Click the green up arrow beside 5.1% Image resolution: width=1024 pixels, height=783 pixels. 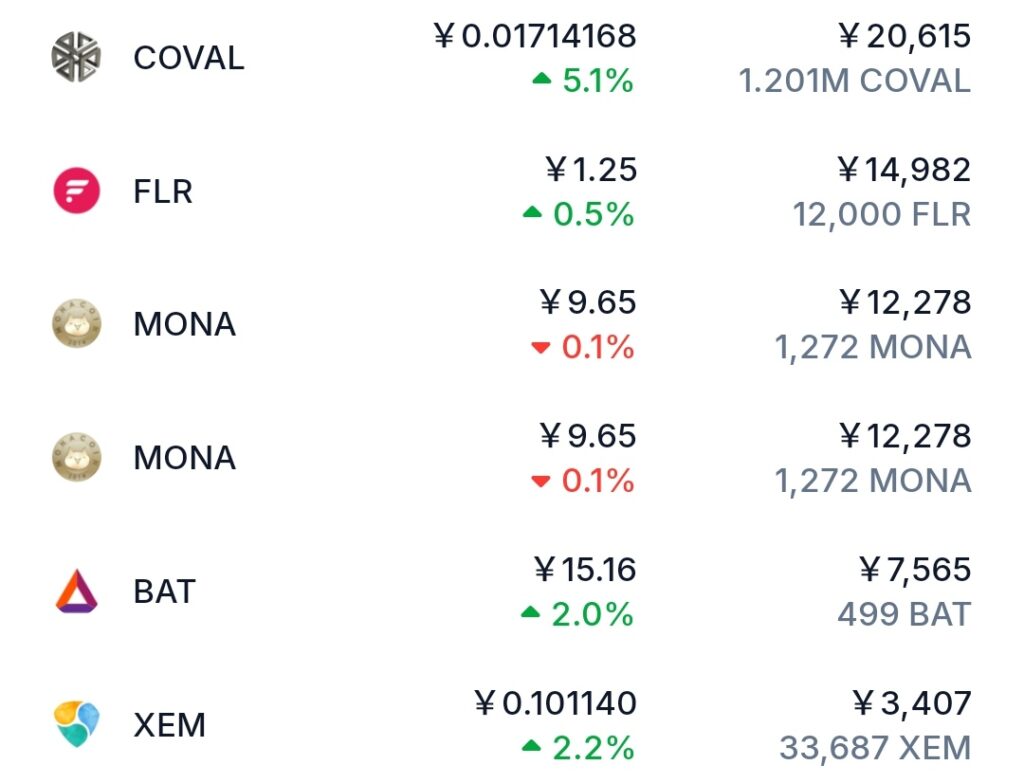click(542, 80)
